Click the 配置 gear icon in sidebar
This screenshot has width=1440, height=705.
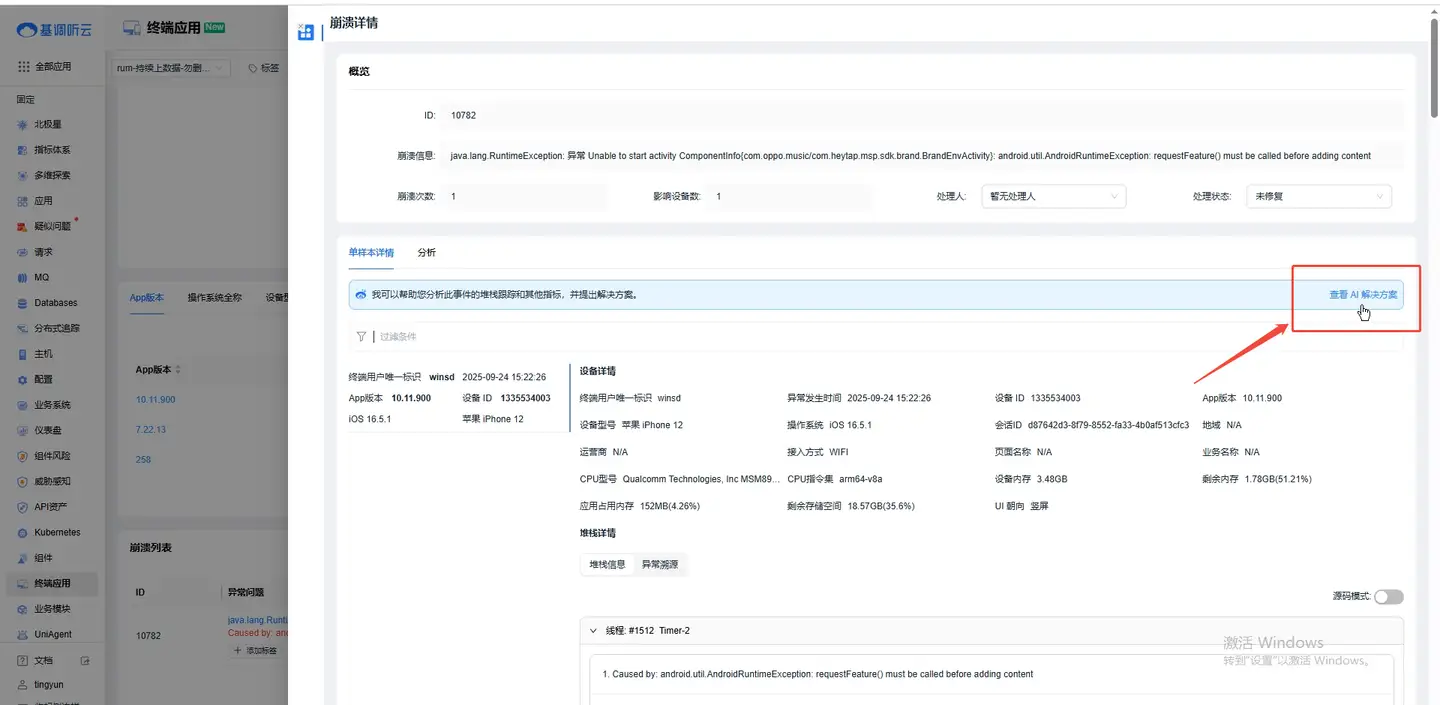23,380
